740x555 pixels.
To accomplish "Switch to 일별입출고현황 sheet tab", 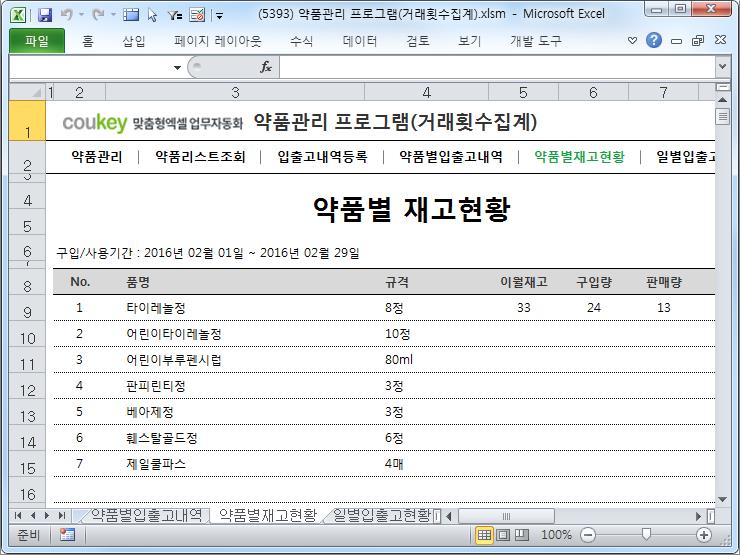I will [x=381, y=515].
